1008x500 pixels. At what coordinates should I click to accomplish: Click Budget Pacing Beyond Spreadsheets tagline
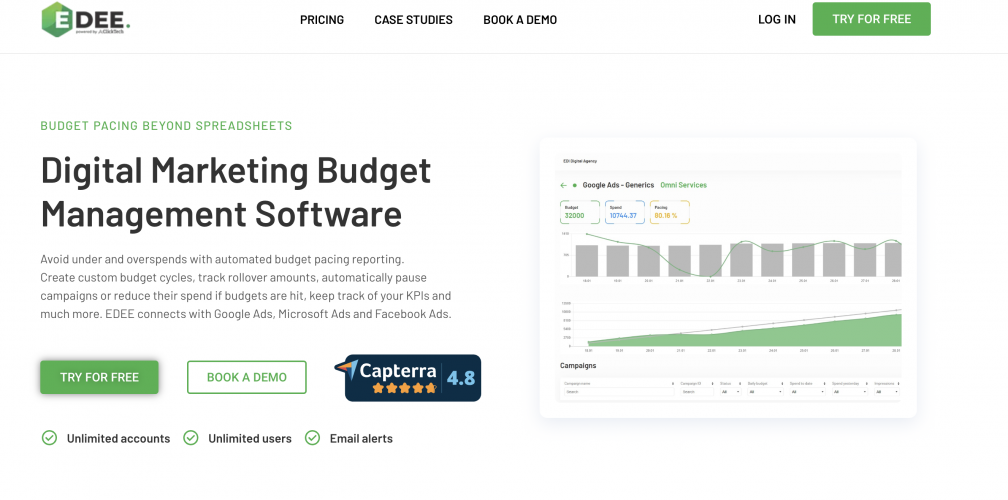pos(166,126)
